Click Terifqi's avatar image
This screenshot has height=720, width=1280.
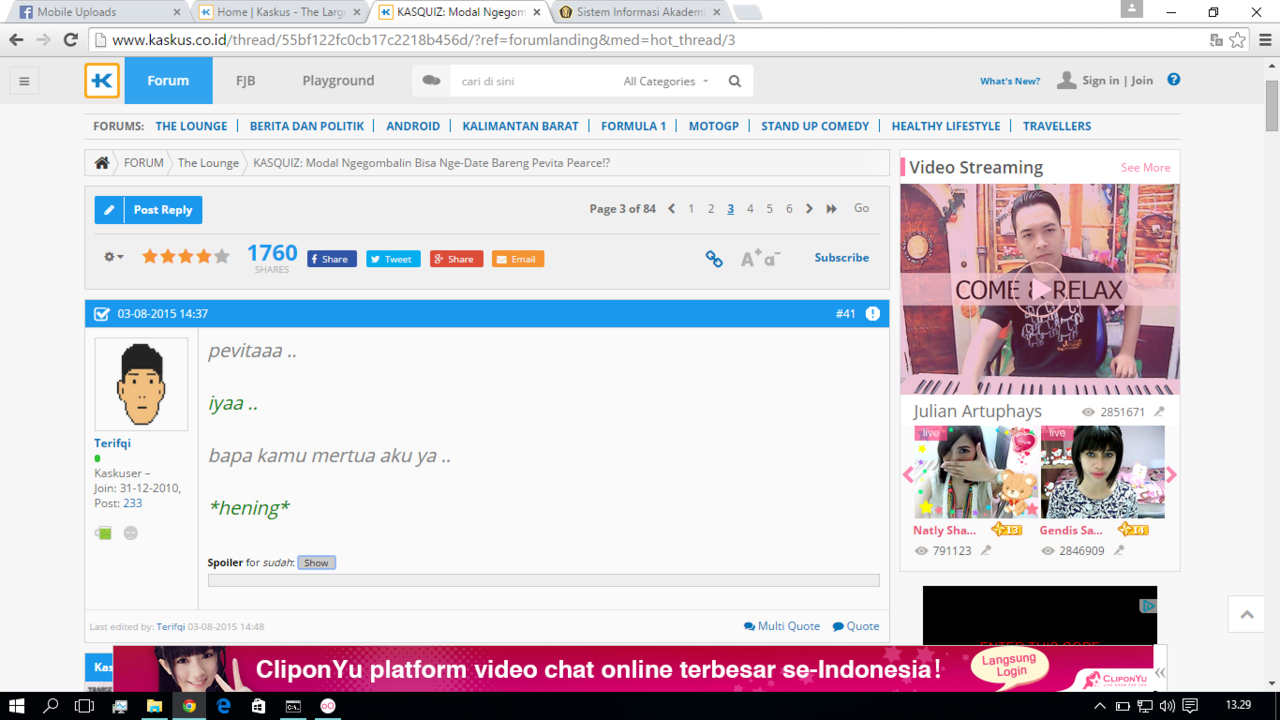click(141, 384)
